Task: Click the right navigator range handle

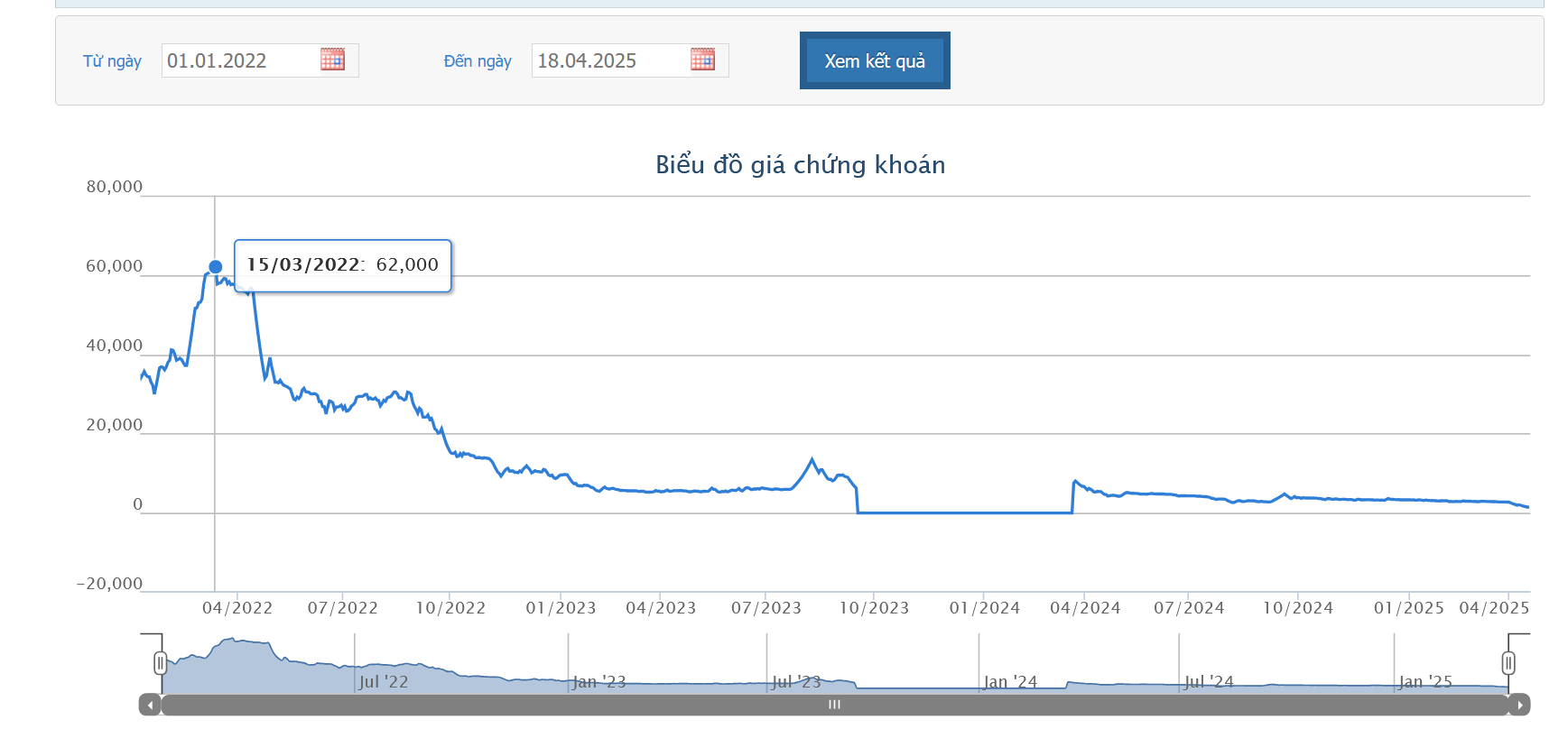Action: point(1508,663)
